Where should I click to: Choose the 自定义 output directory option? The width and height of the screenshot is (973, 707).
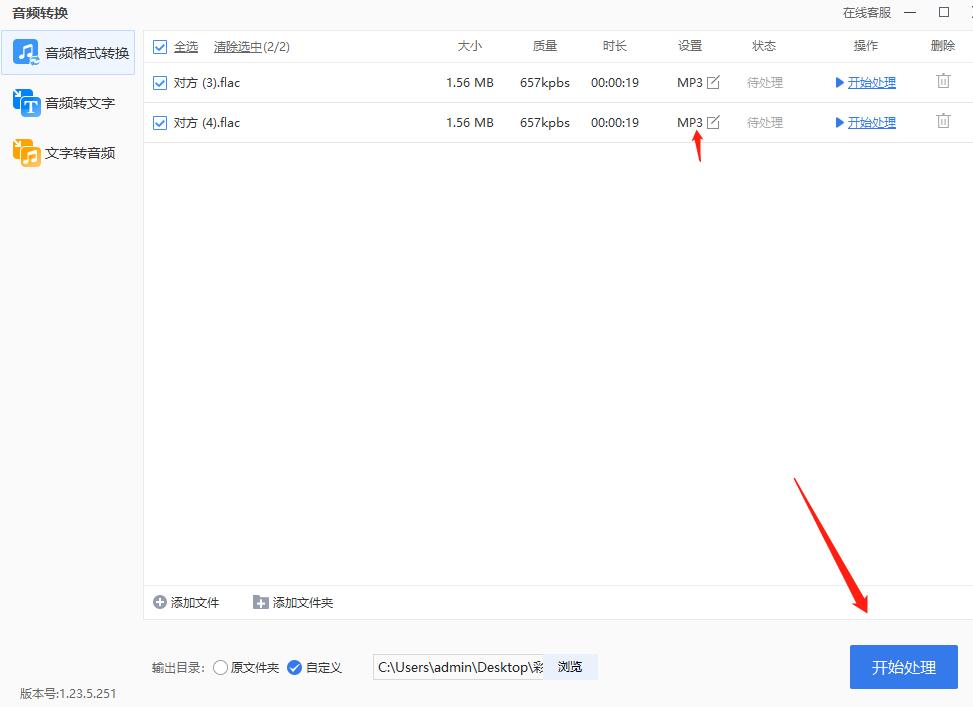pyautogui.click(x=294, y=667)
